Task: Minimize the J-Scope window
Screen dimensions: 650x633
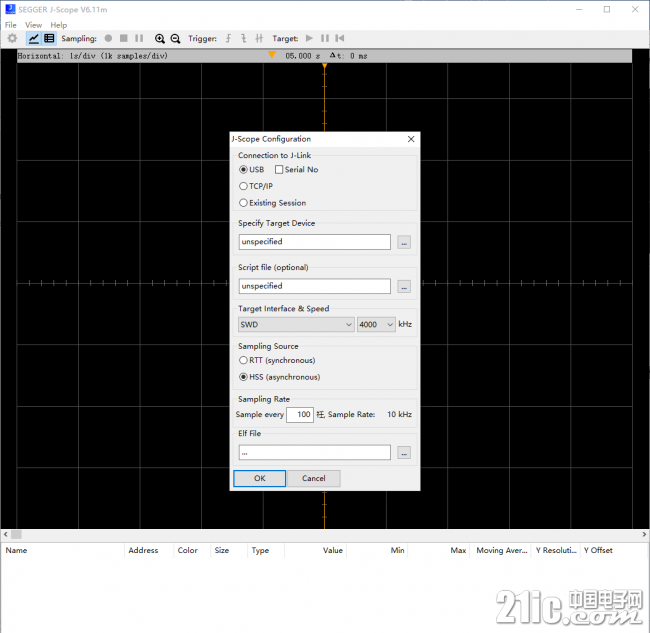Action: click(x=579, y=9)
